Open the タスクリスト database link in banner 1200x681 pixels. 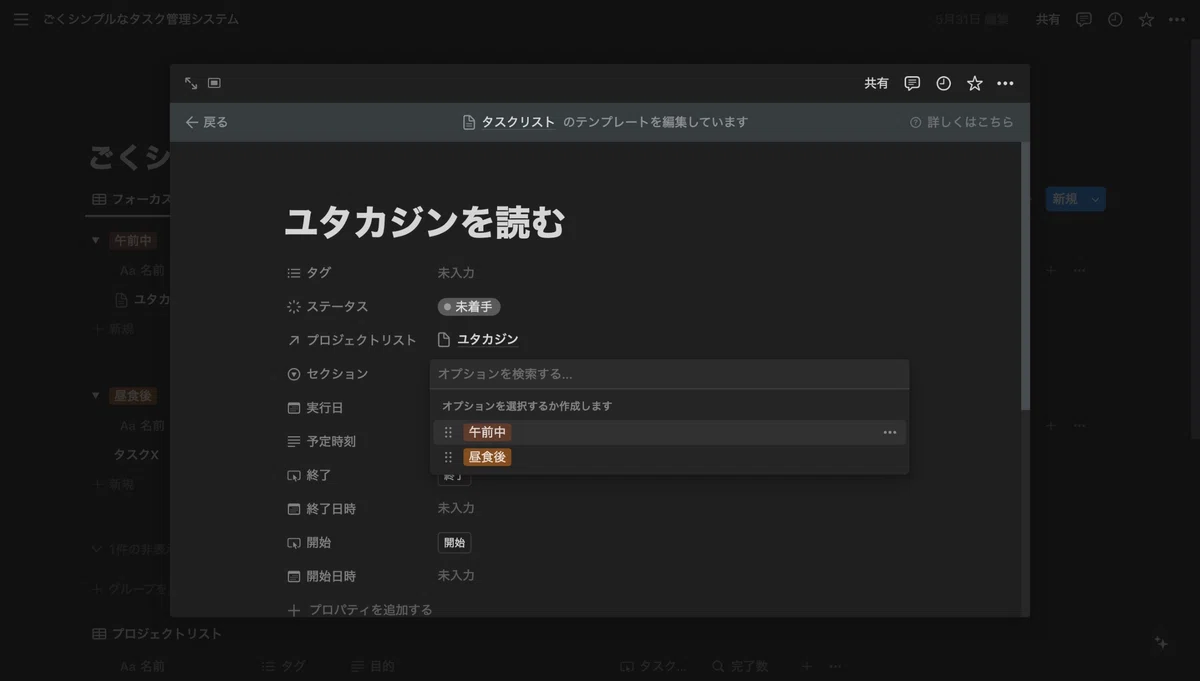coord(509,122)
